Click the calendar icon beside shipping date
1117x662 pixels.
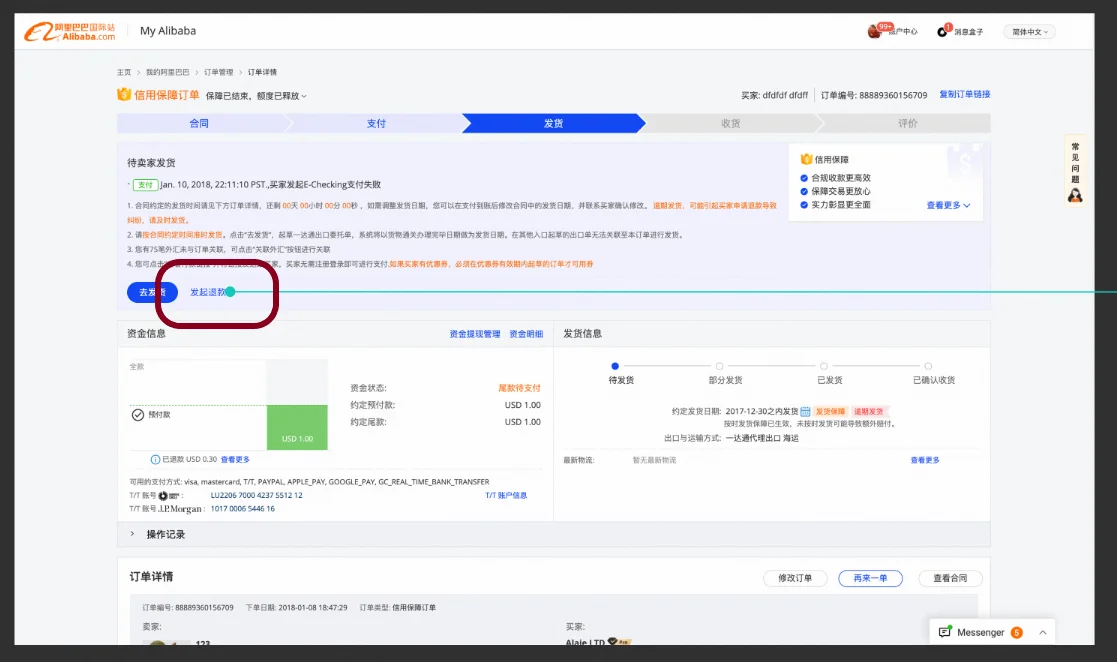(x=805, y=411)
